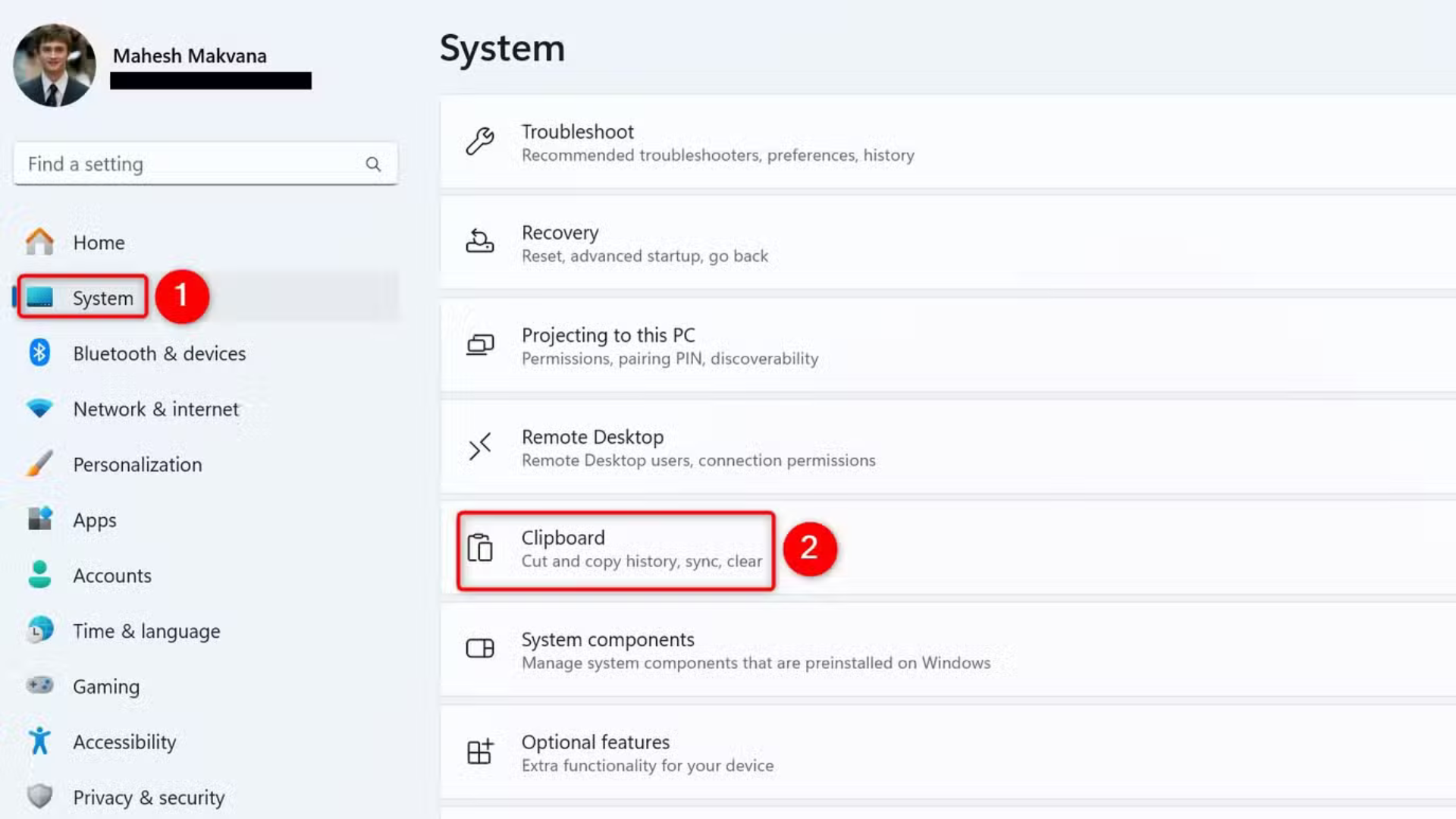
Task: Select the Clipboard icon
Action: (480, 548)
